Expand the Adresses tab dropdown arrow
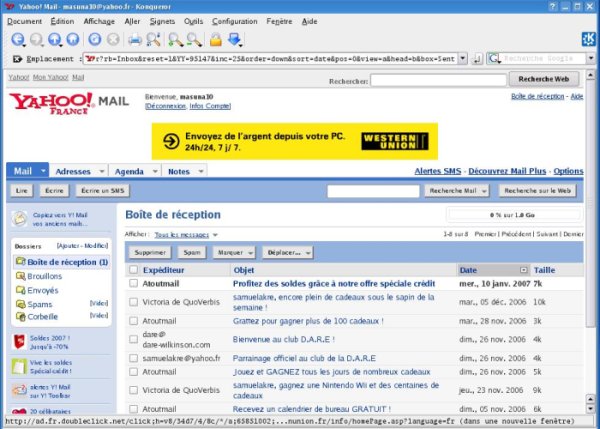 [x=102, y=171]
